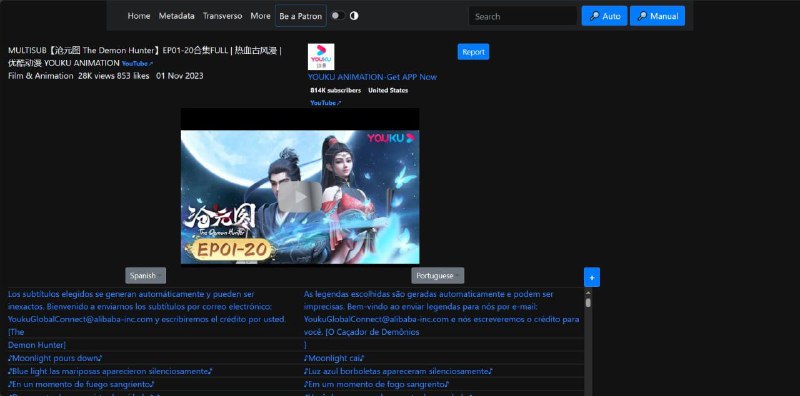Select line 'En un momento de fuego sangriento'
This screenshot has width=800, height=396.
point(82,384)
